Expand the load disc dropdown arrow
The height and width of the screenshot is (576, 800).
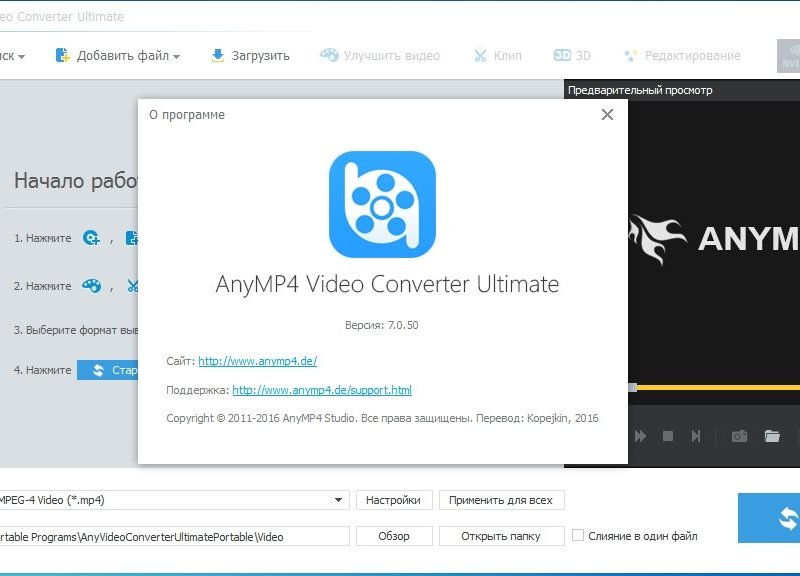point(21,56)
